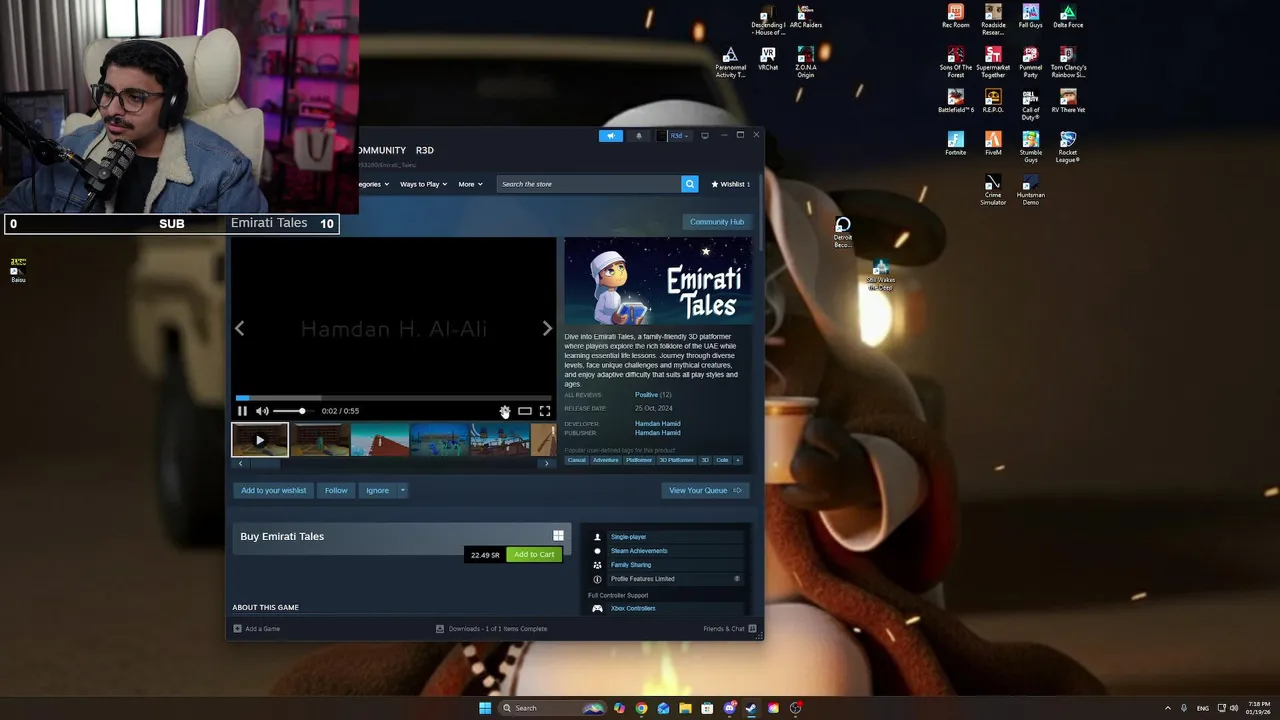1280x720 pixels.
Task: Open Google Chrome from the taskbar
Action: (x=641, y=708)
